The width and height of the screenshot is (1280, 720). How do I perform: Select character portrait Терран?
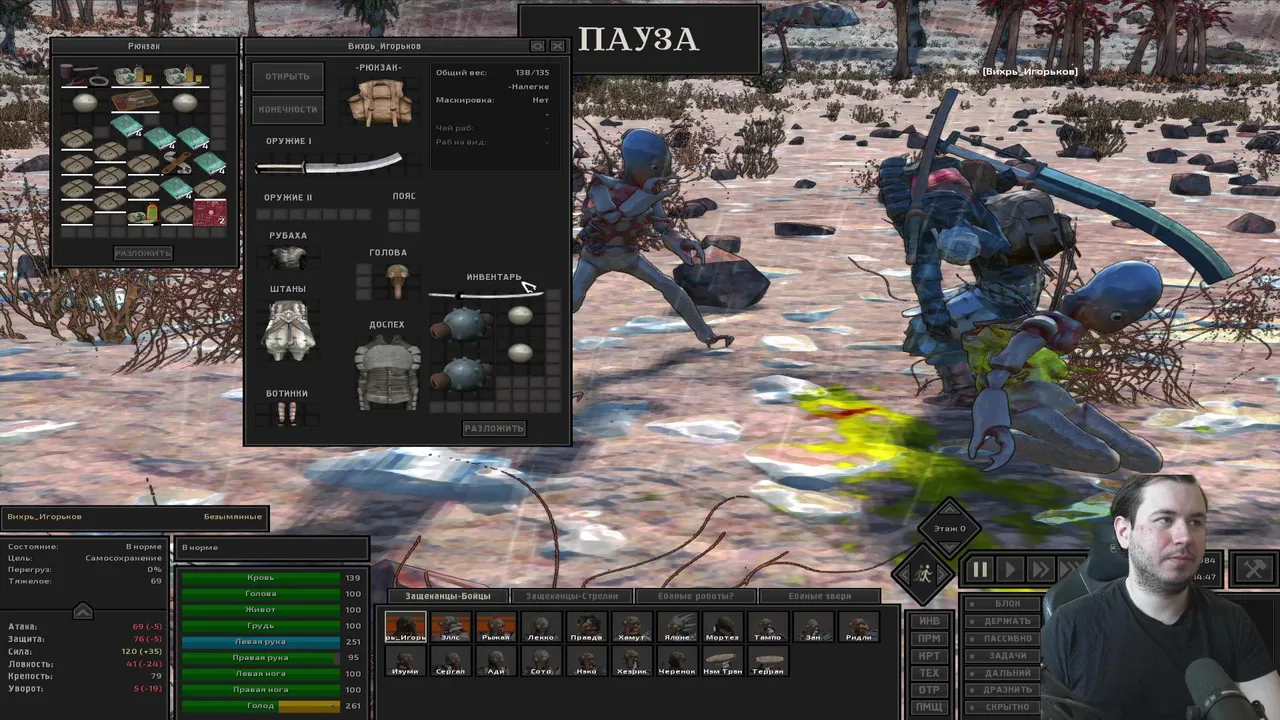pos(768,661)
